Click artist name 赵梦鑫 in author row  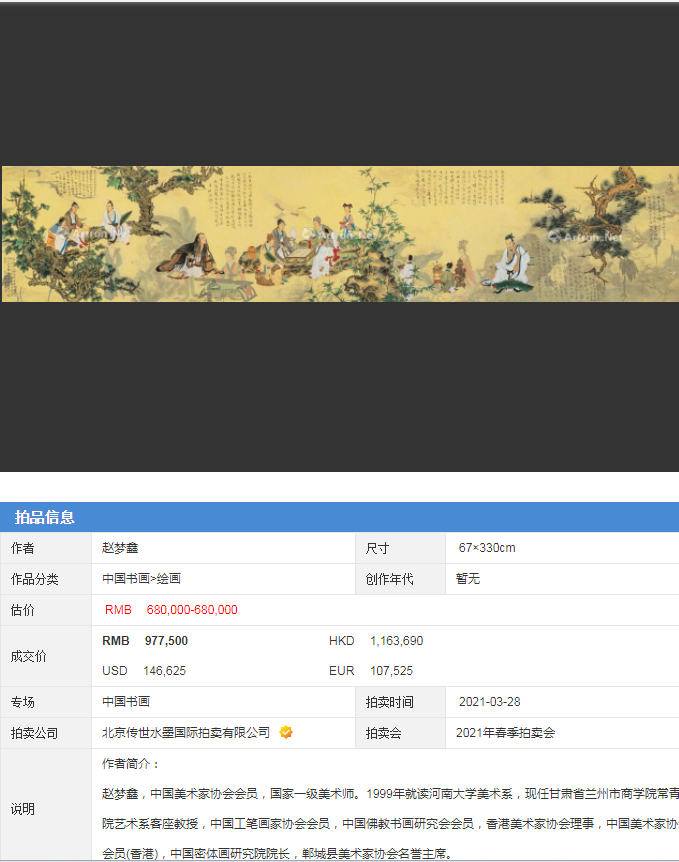tap(120, 548)
